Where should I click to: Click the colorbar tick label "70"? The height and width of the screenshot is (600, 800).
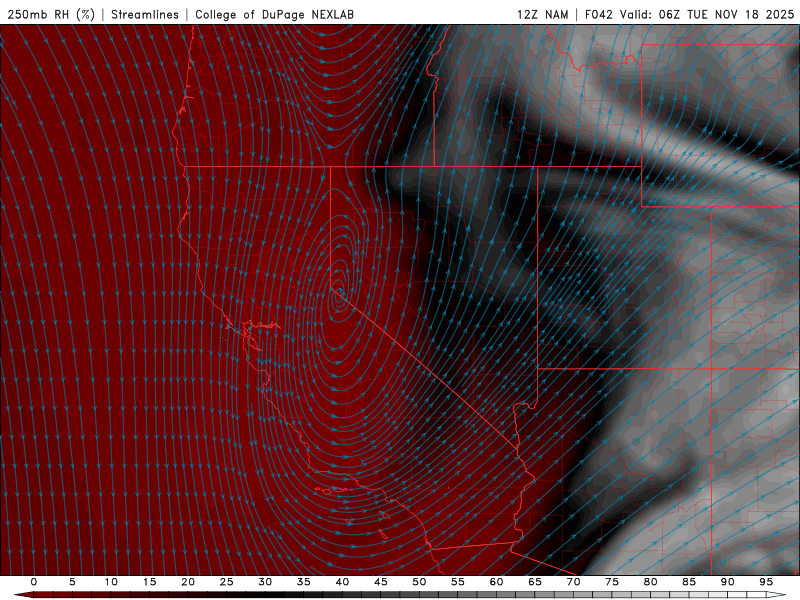[x=573, y=582]
